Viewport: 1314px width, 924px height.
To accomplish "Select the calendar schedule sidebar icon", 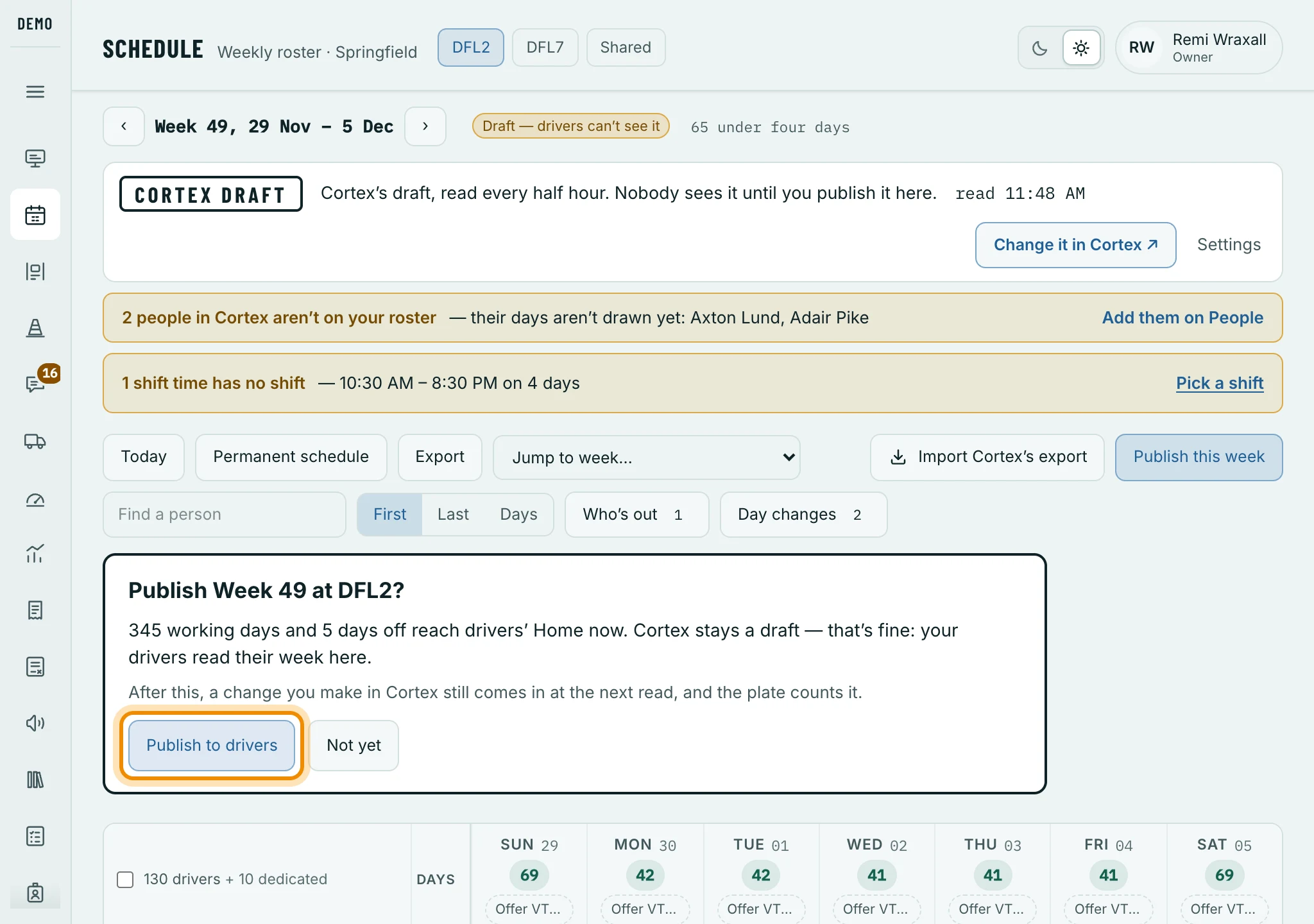I will [x=35, y=215].
